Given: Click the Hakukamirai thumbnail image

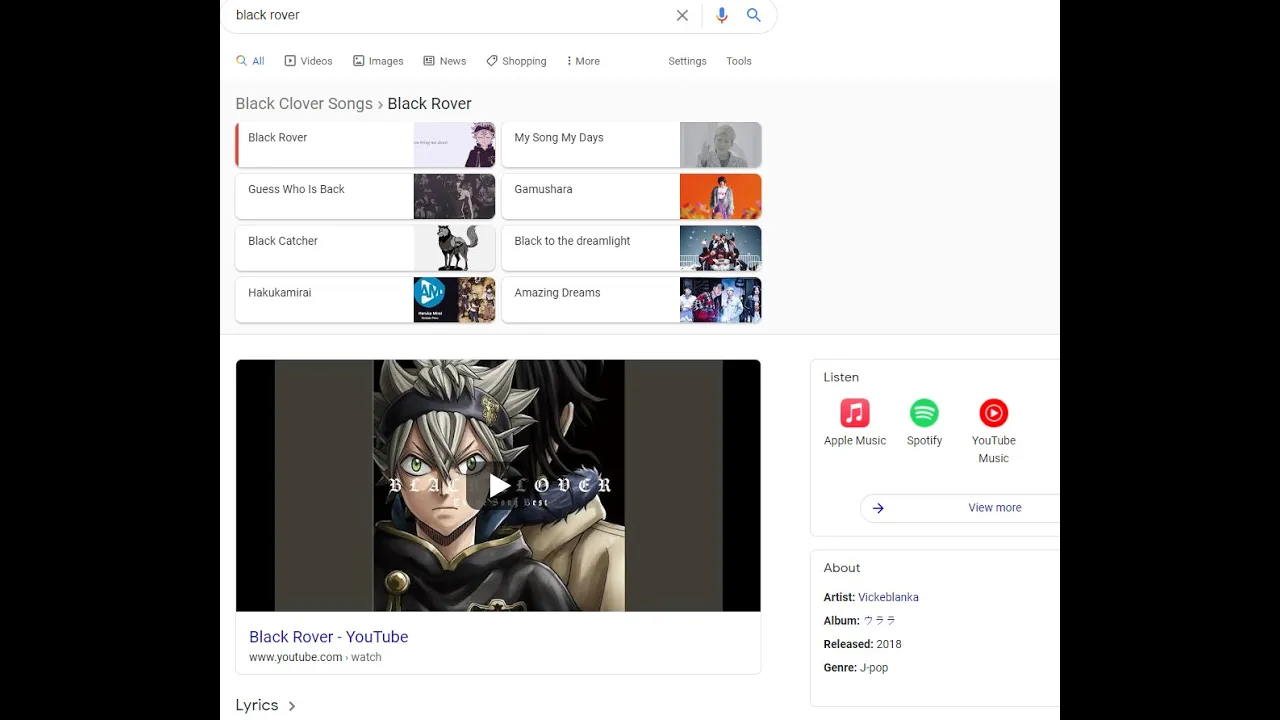Looking at the screenshot, I should pyautogui.click(x=454, y=300).
